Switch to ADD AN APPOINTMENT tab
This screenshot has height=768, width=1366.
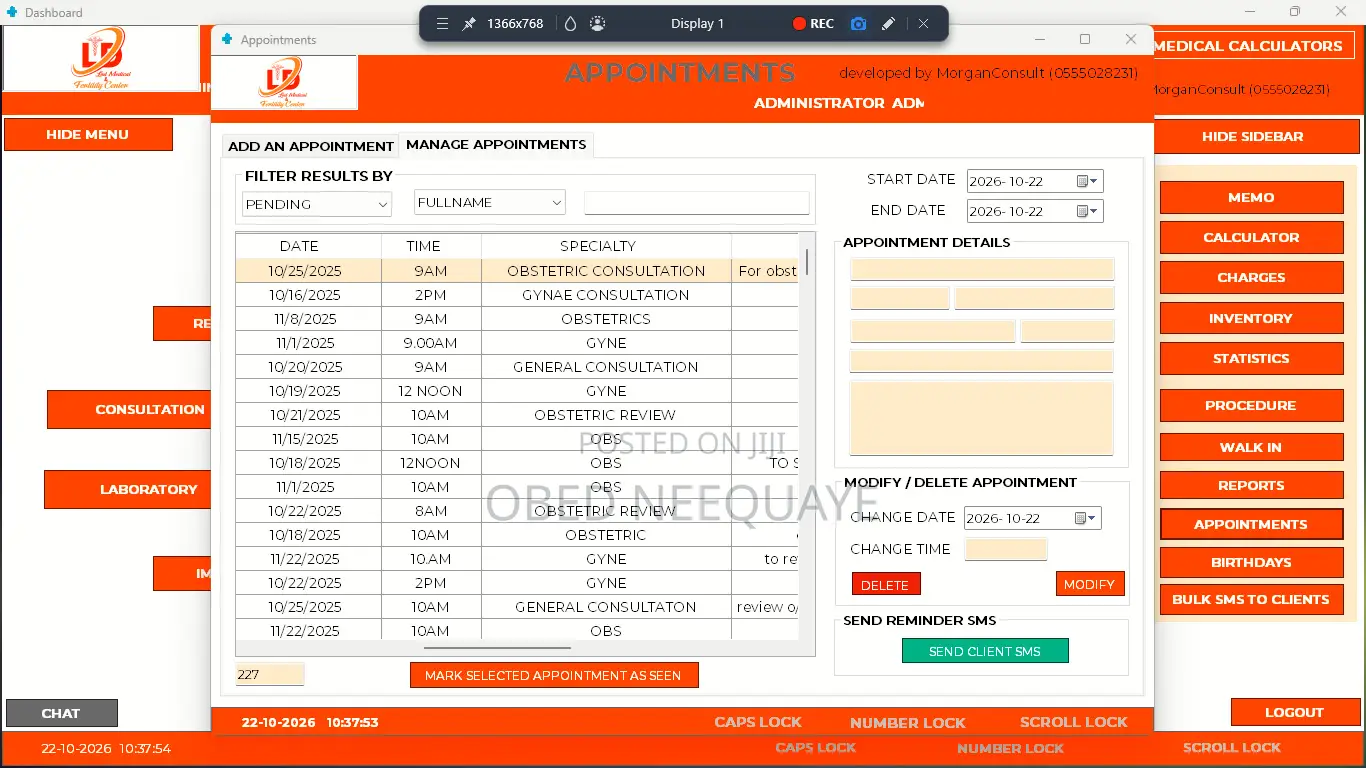click(311, 146)
